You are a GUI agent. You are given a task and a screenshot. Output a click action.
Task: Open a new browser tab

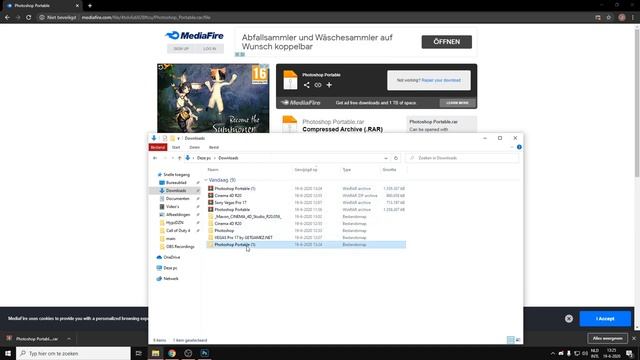[x=90, y=6]
